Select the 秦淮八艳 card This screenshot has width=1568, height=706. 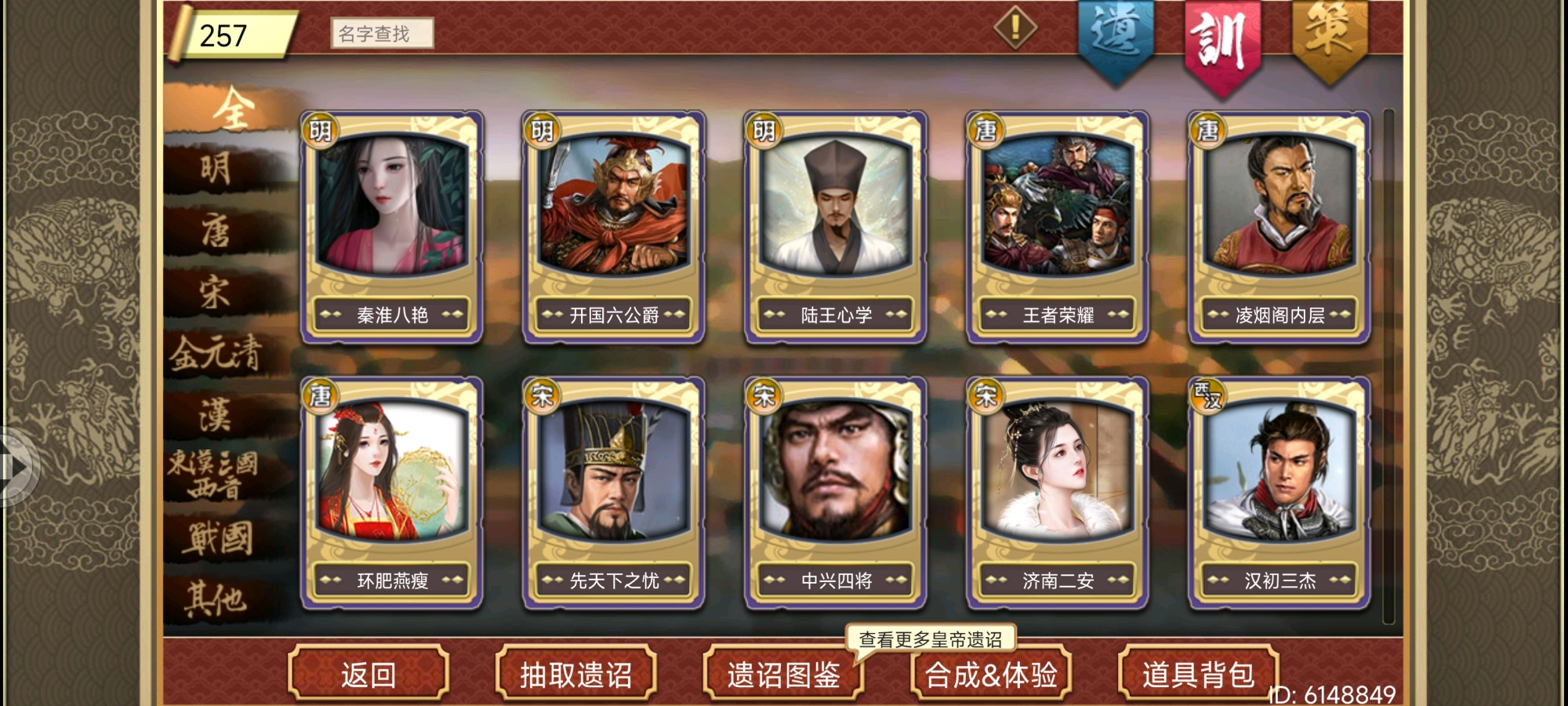point(391,227)
